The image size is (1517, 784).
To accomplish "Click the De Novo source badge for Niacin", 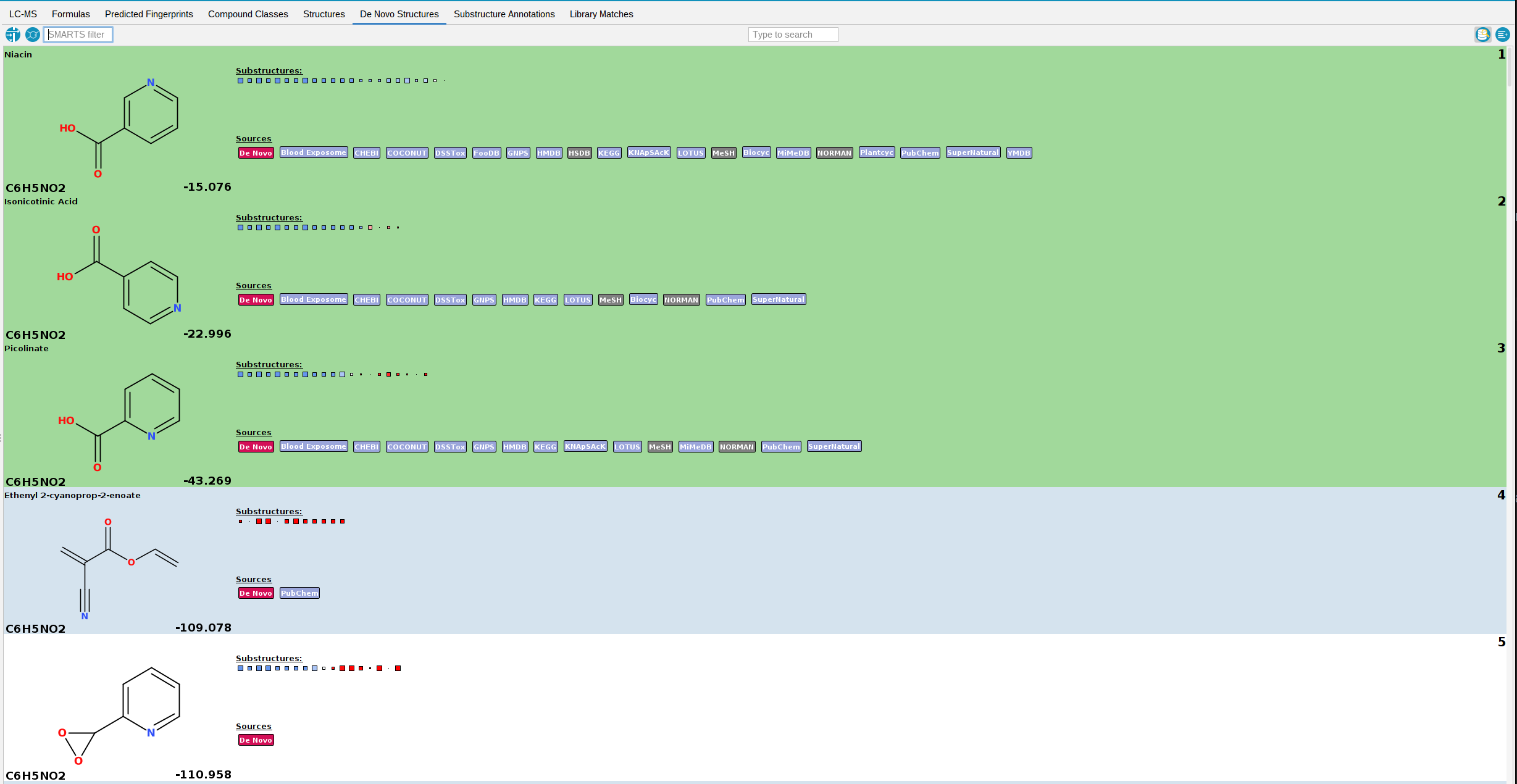I will [255, 152].
